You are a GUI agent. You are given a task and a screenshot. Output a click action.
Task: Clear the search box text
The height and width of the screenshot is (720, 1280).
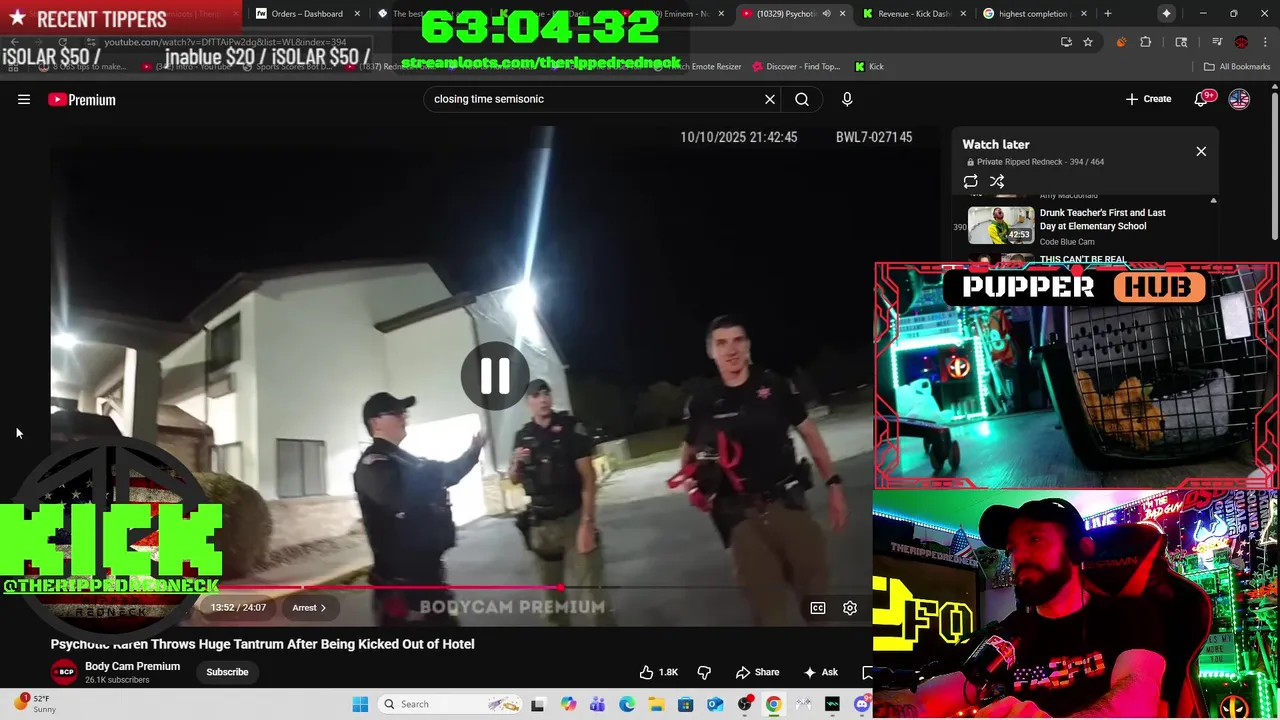[x=770, y=99]
